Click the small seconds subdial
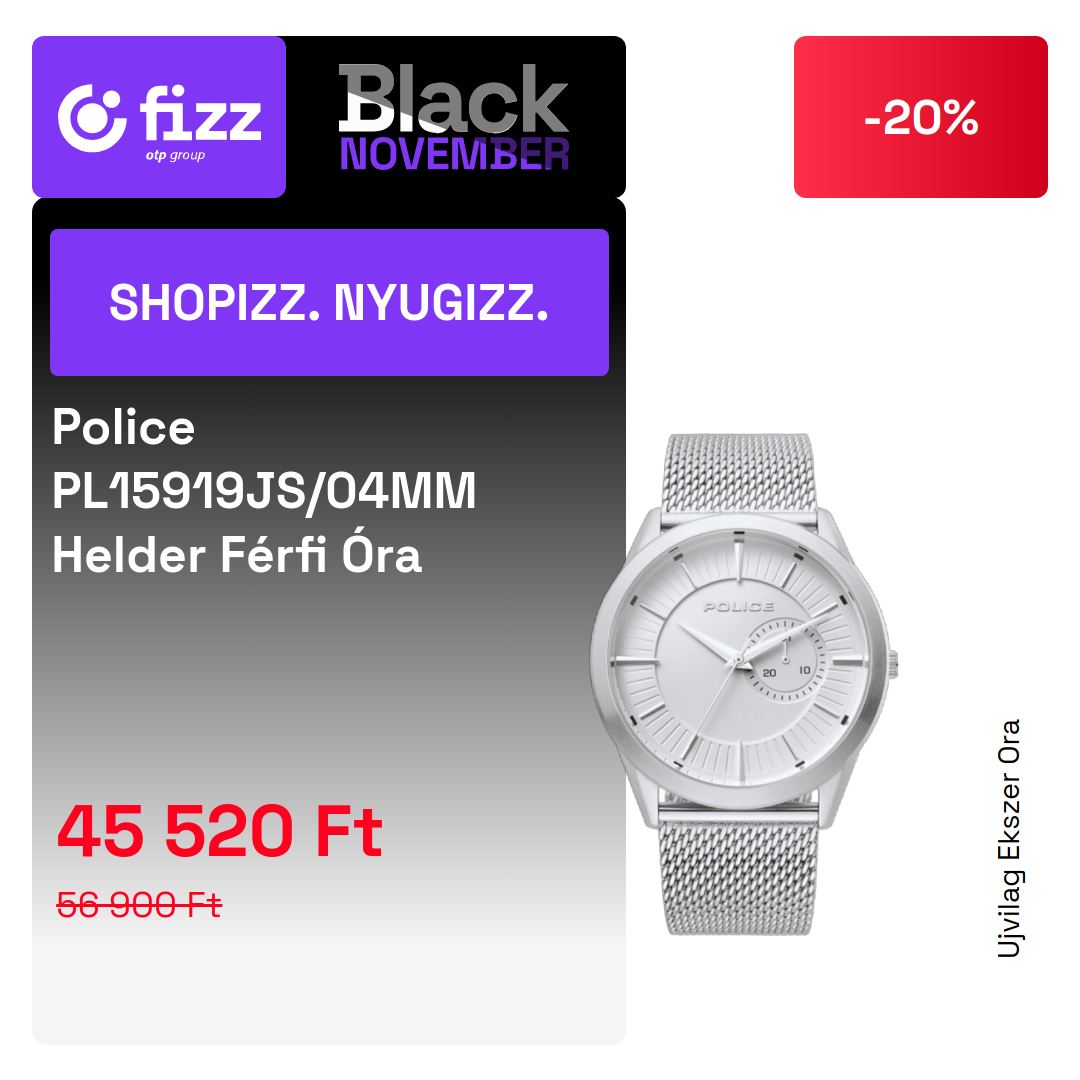This screenshot has height=1080, width=1080. tap(784, 660)
